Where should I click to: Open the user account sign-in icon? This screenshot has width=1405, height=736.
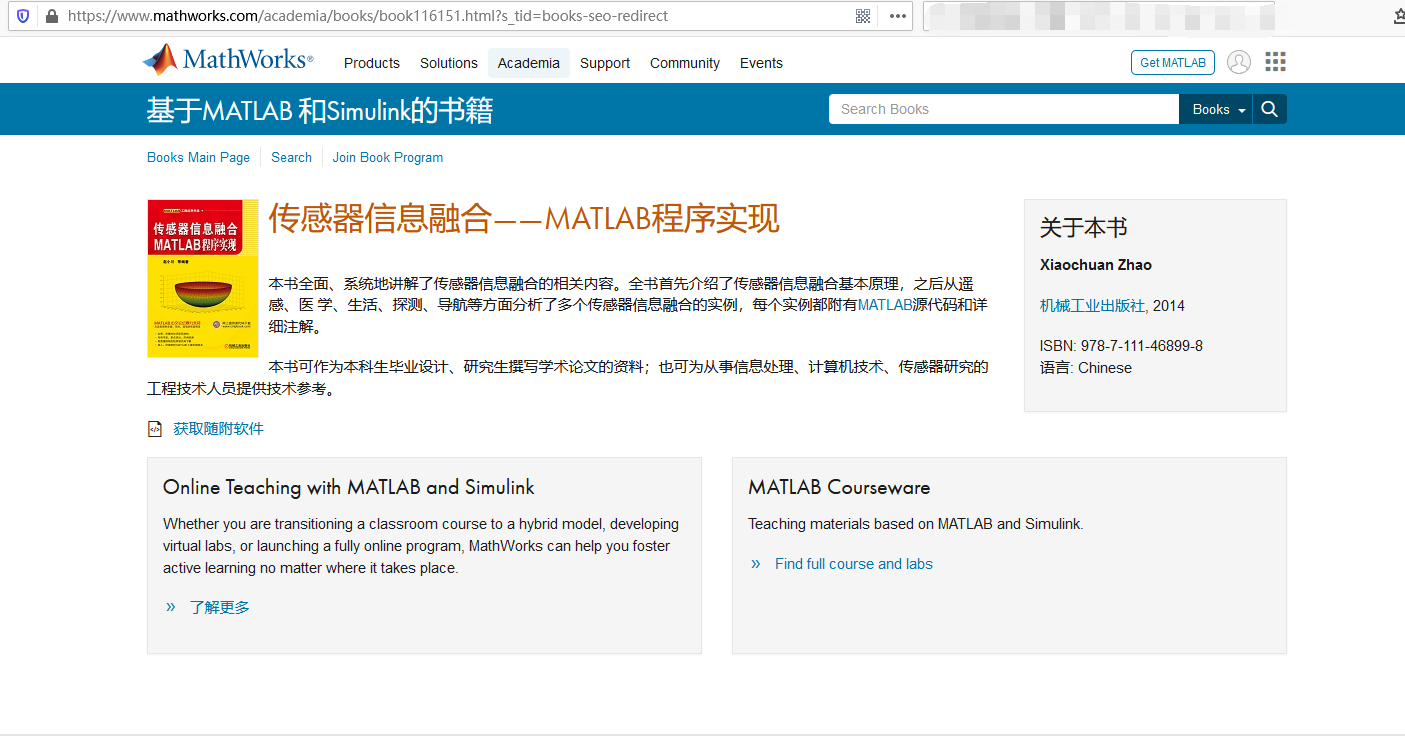1238,61
